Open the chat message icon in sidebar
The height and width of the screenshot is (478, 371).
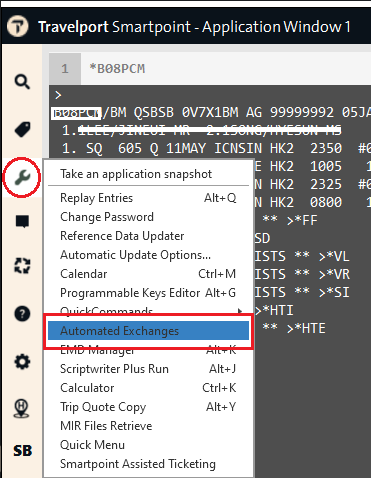point(22,221)
